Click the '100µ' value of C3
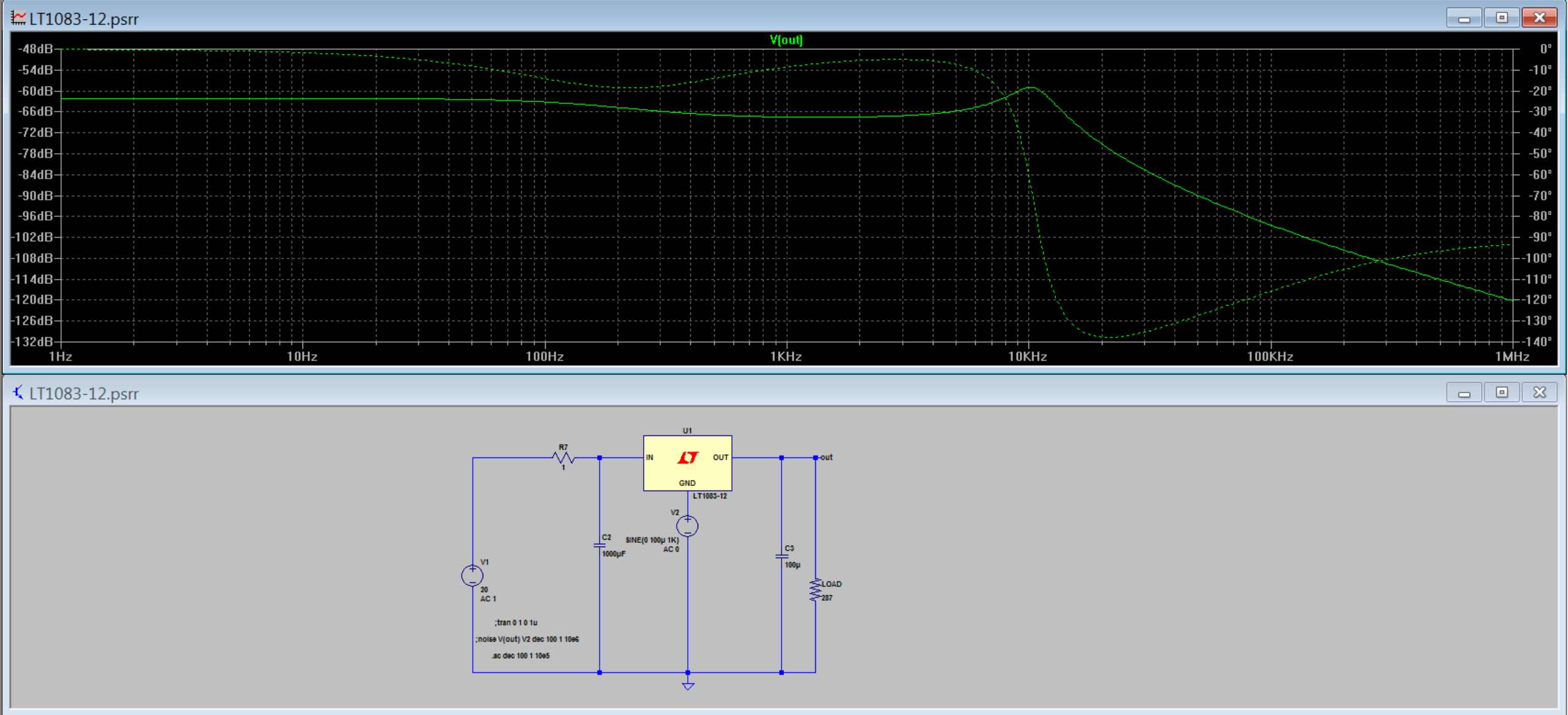This screenshot has width=1568, height=715. (793, 565)
